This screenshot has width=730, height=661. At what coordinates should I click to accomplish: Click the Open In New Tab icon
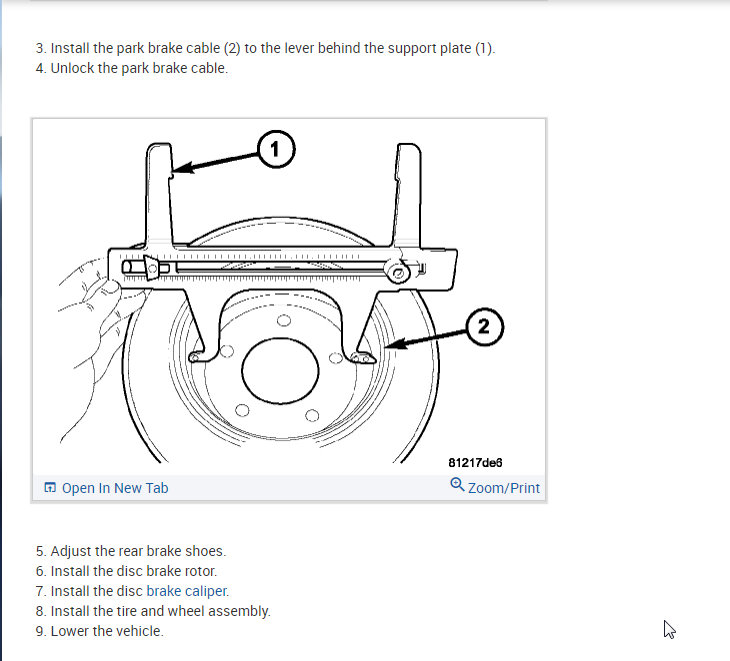pos(50,487)
